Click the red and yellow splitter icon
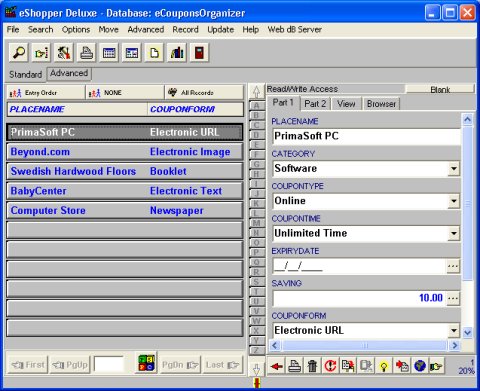 coord(257,383)
